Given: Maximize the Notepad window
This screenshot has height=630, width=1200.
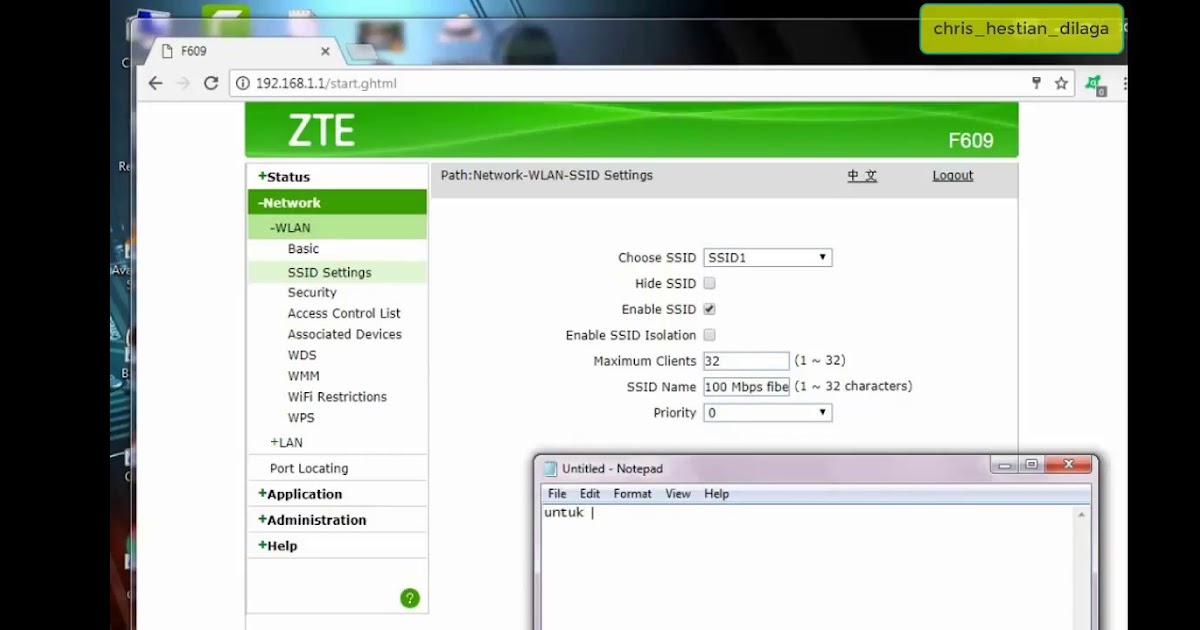Looking at the screenshot, I should [x=1031, y=465].
